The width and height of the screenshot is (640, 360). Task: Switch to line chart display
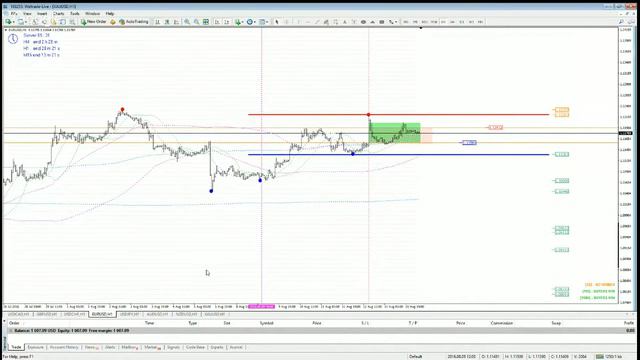tap(176, 22)
